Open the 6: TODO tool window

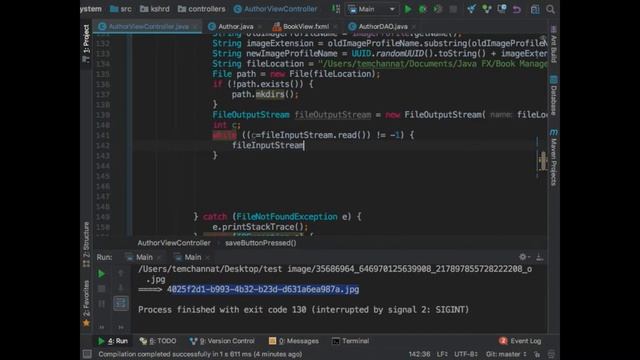pyautogui.click(x=158, y=341)
